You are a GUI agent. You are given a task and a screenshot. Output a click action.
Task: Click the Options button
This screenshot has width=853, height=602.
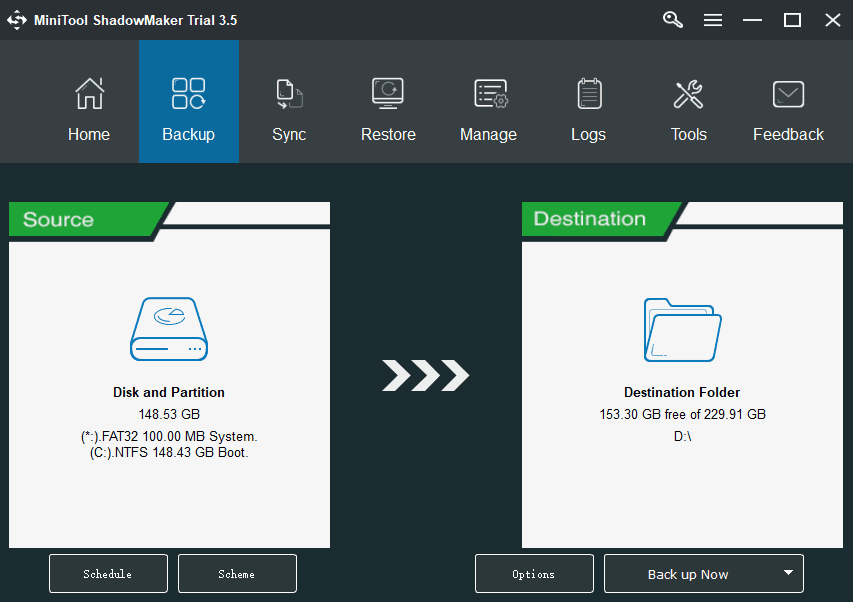[534, 574]
